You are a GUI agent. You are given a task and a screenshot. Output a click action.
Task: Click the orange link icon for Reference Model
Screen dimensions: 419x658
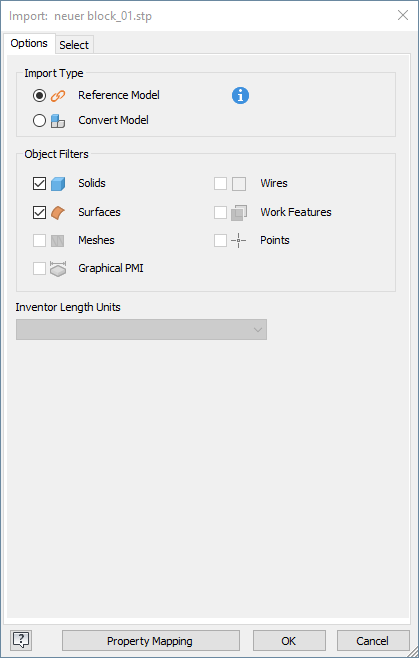pyautogui.click(x=58, y=96)
